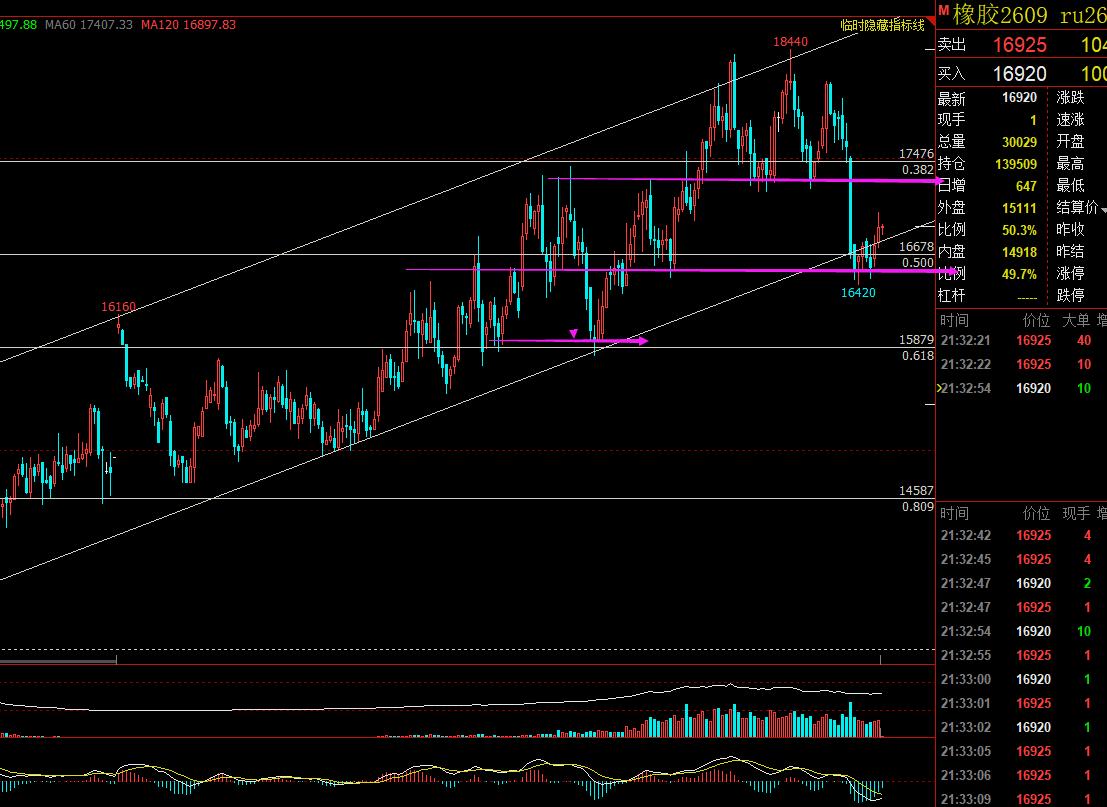This screenshot has width=1107, height=807.
Task: Click the 16160 peak price label
Action: pos(118,306)
